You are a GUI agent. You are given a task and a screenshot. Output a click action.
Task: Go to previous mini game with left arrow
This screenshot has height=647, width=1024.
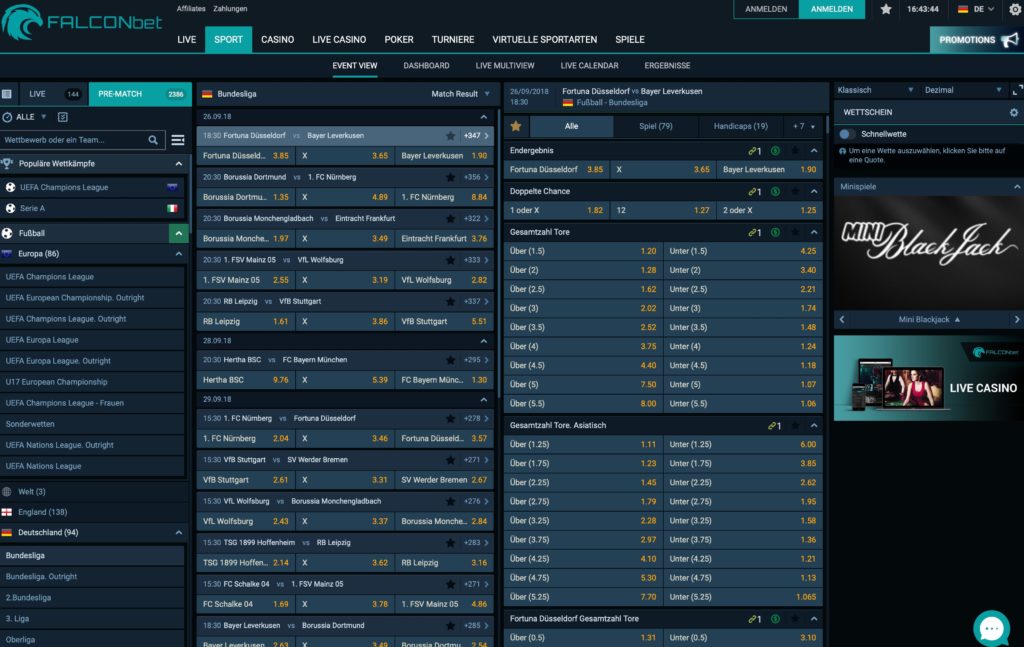click(842, 319)
